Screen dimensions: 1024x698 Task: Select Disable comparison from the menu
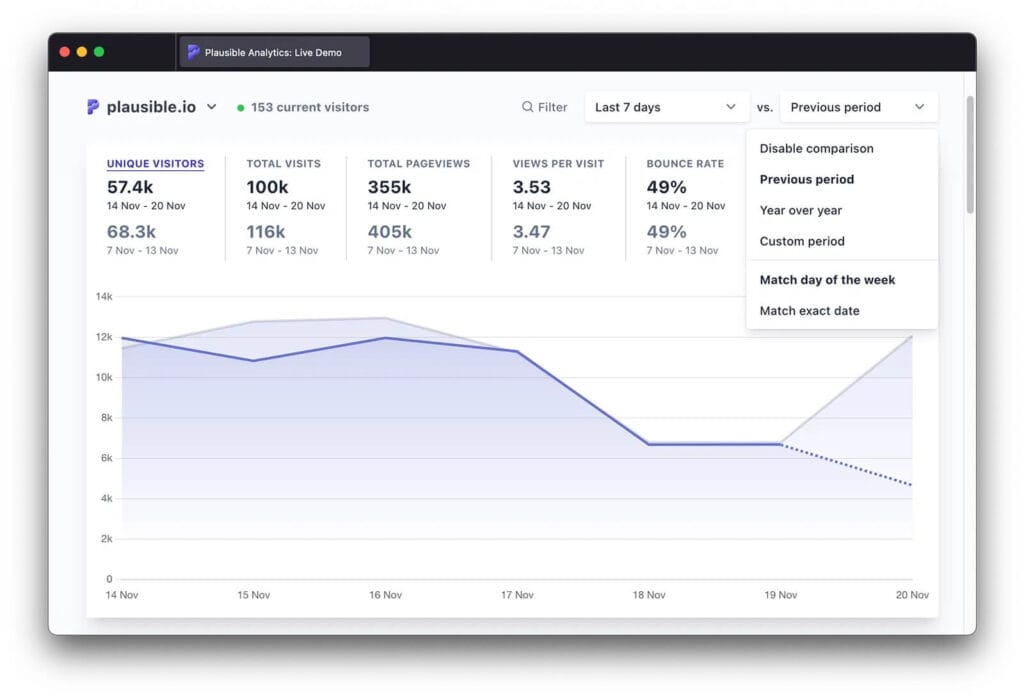click(x=816, y=149)
